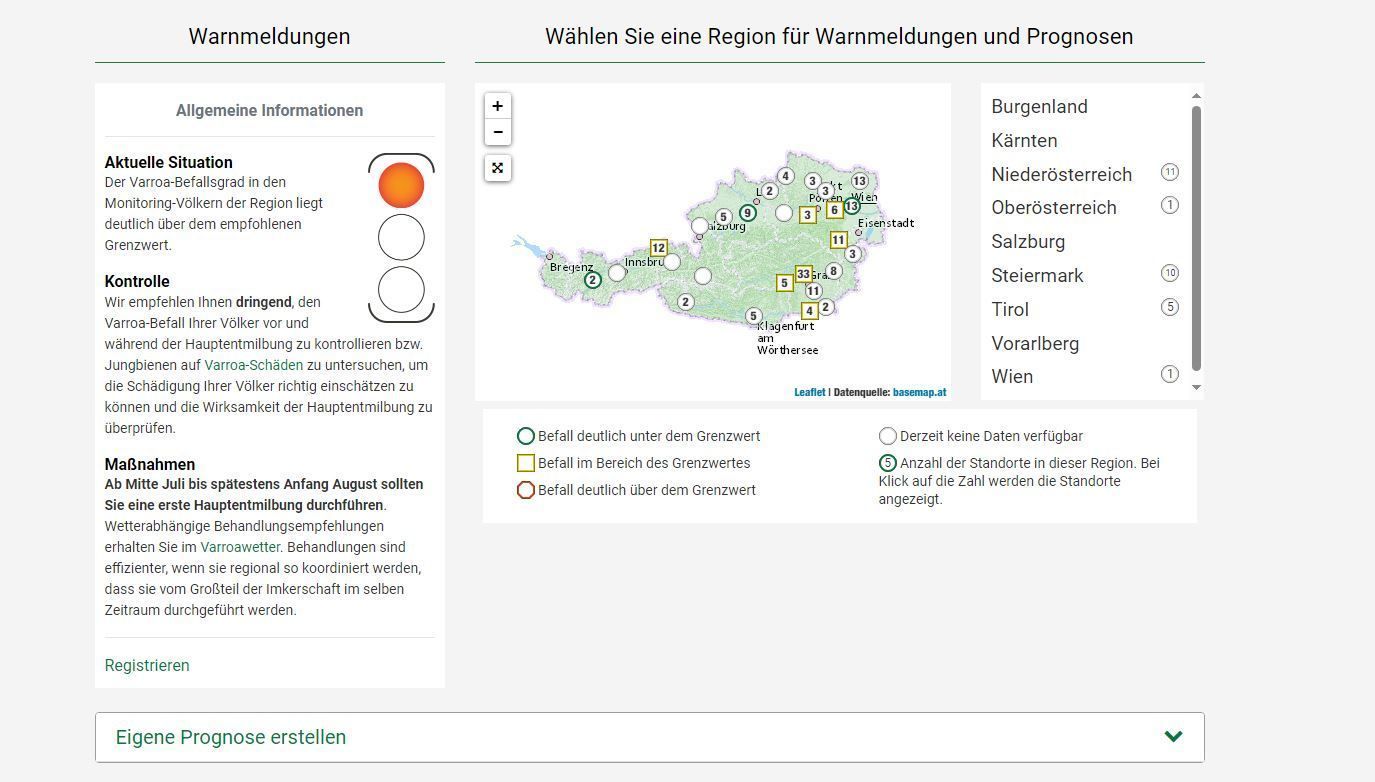Expand the Eigene Prognose erstellen section
The width and height of the screenshot is (1375, 782).
pyautogui.click(x=649, y=737)
